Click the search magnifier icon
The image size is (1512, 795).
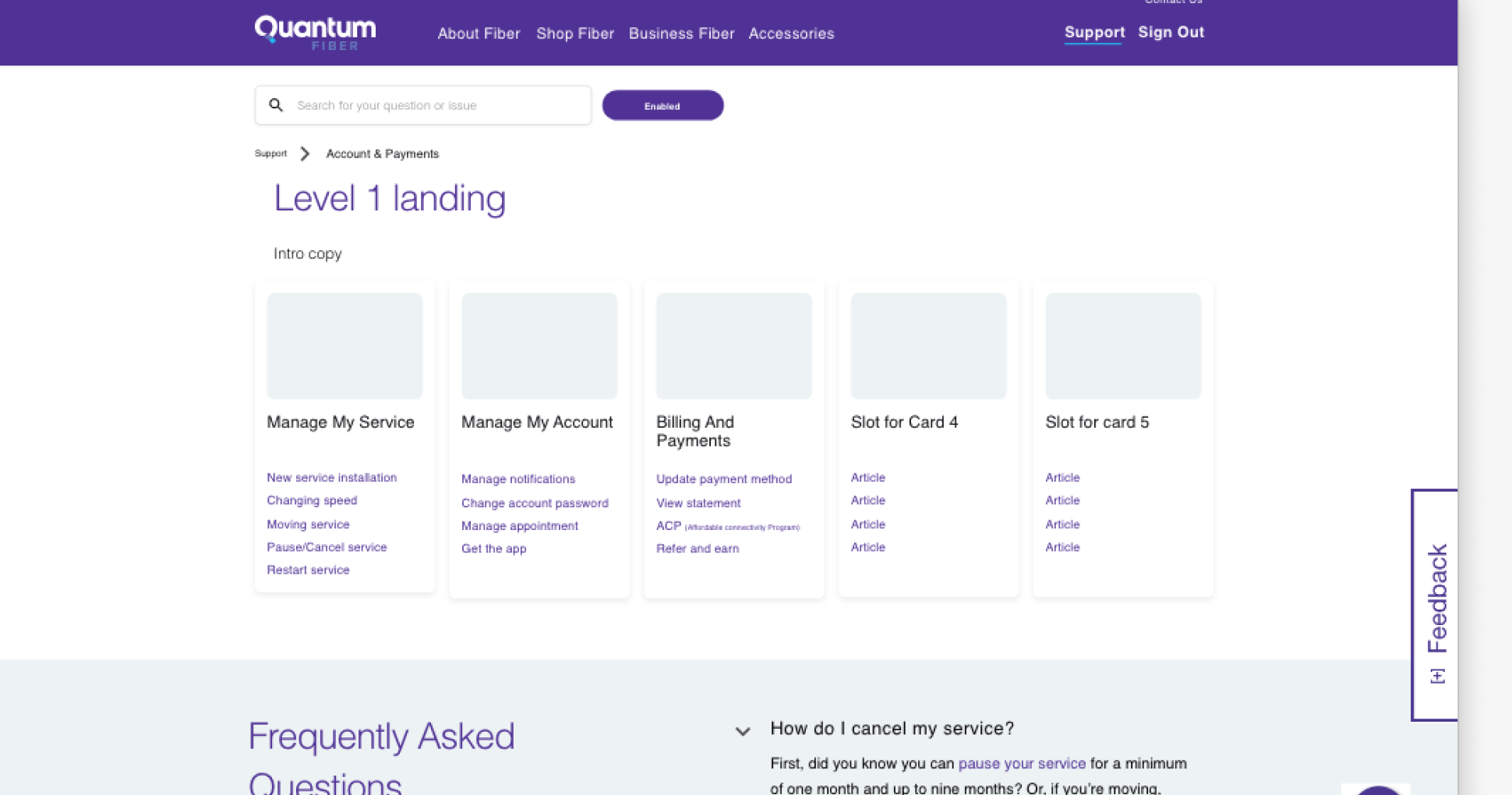(x=276, y=105)
